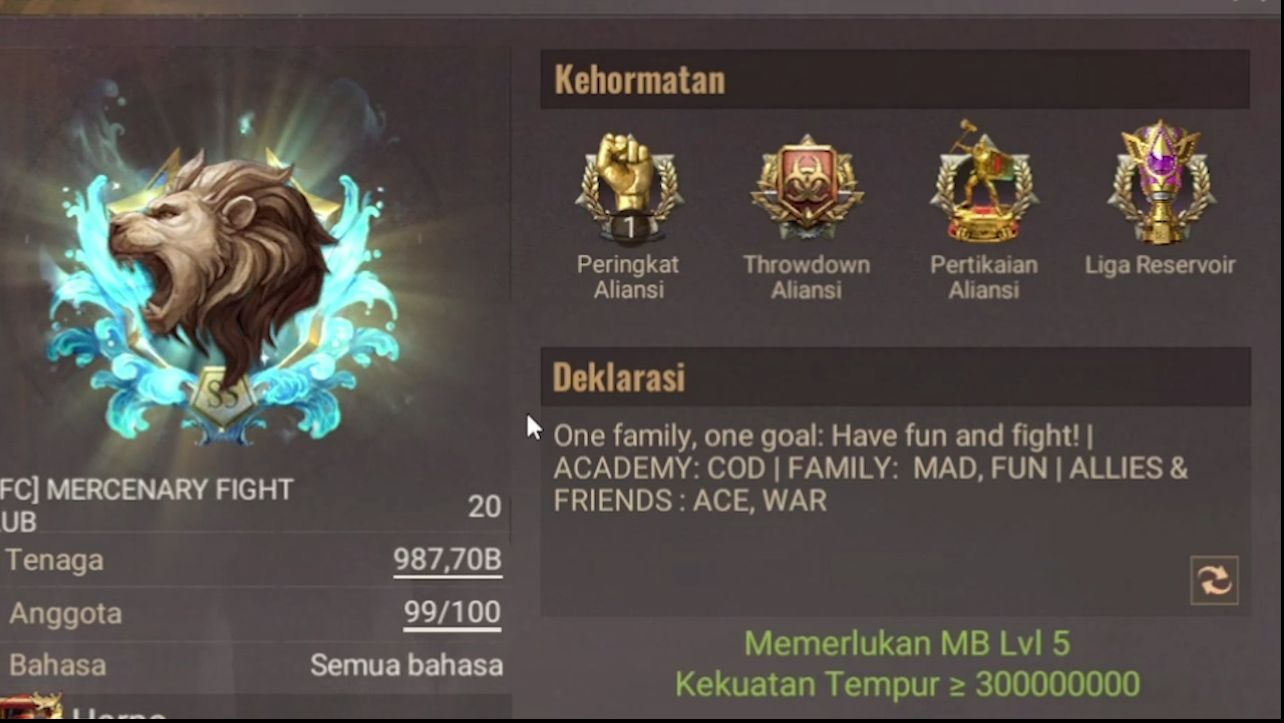Click the Pertikaian Aliansi warrior trophy

[983, 182]
